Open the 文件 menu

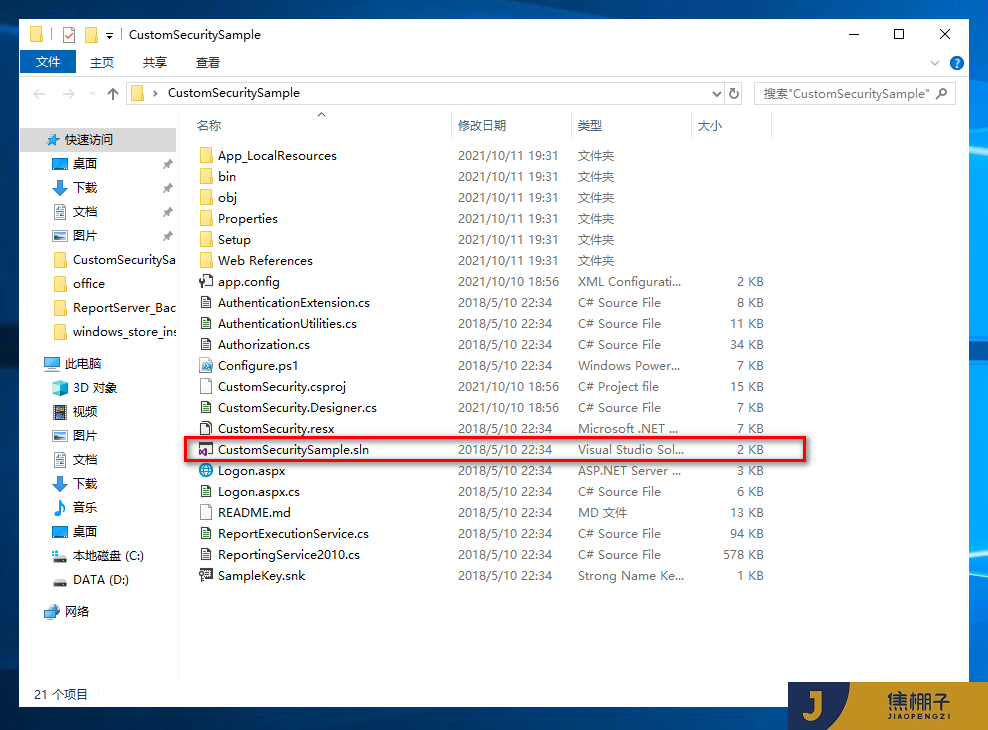coord(48,61)
